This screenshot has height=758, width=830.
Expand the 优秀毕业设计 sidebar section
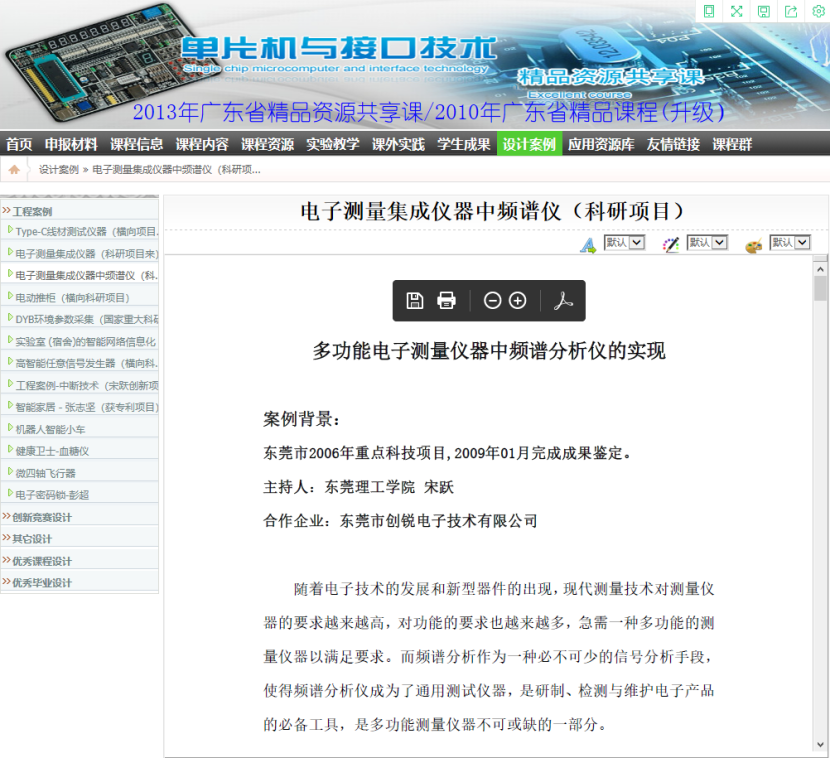coord(42,583)
